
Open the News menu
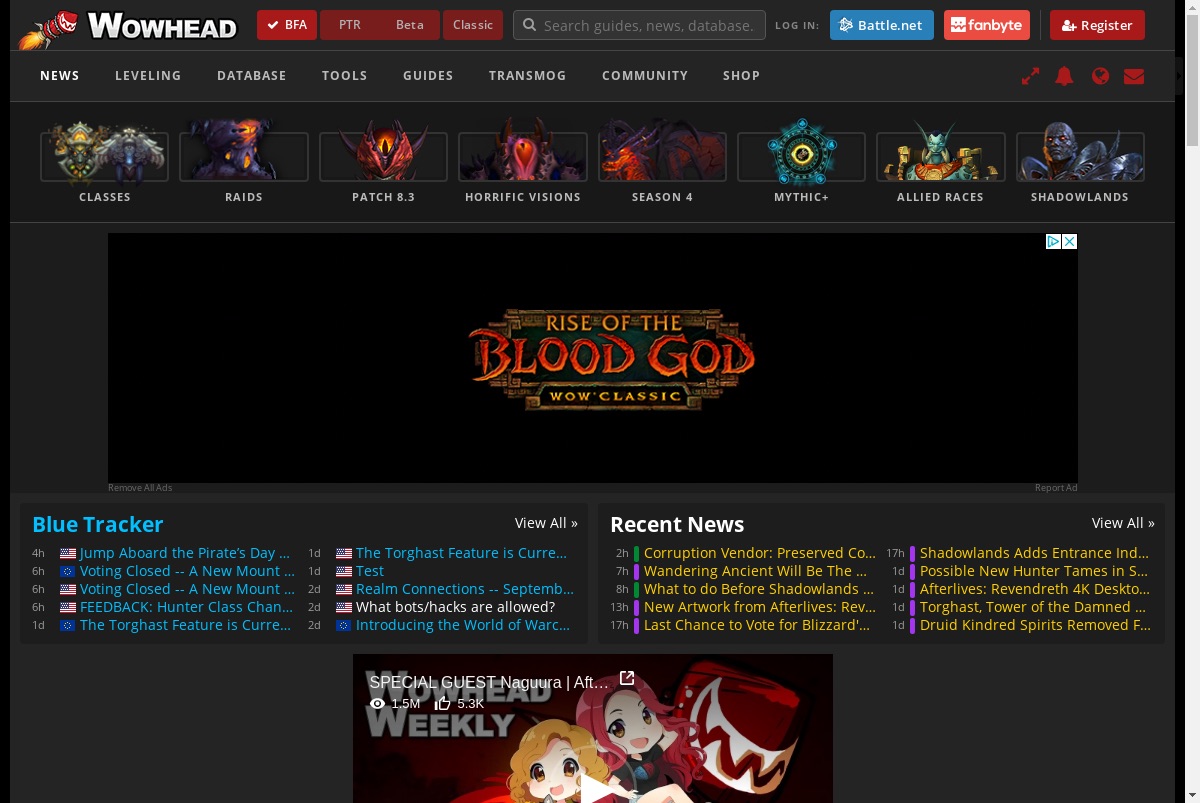click(x=60, y=76)
